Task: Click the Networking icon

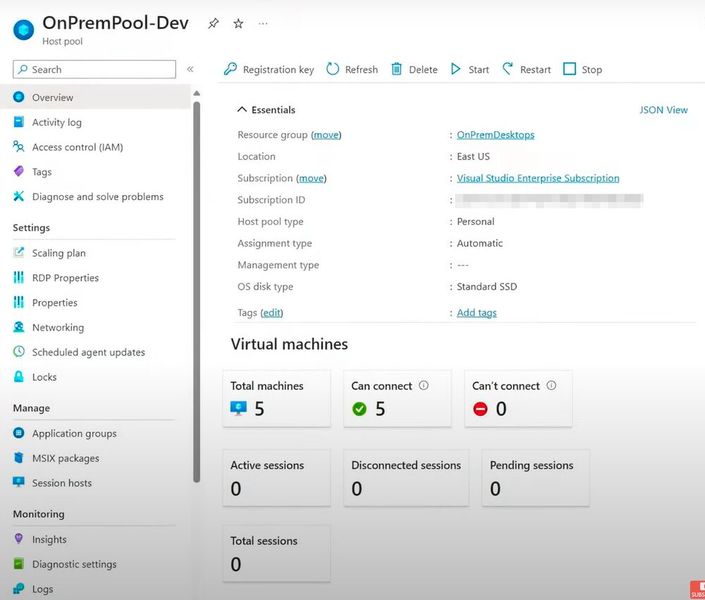Action: (18, 327)
